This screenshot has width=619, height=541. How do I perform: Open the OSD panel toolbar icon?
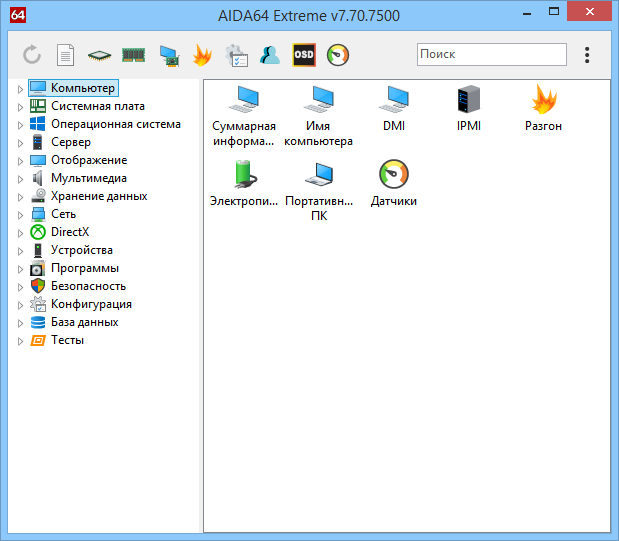304,55
